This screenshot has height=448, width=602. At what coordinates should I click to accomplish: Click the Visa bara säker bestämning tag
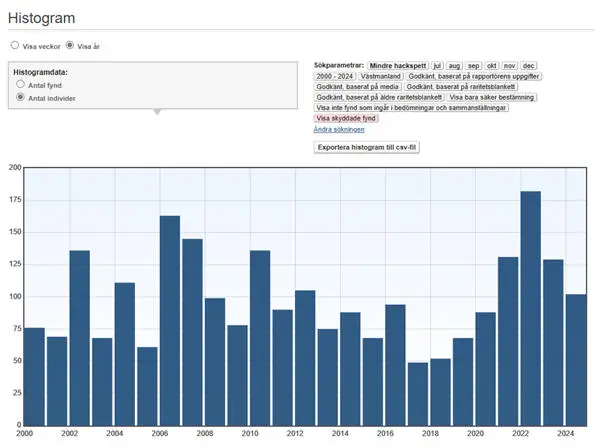(491, 97)
